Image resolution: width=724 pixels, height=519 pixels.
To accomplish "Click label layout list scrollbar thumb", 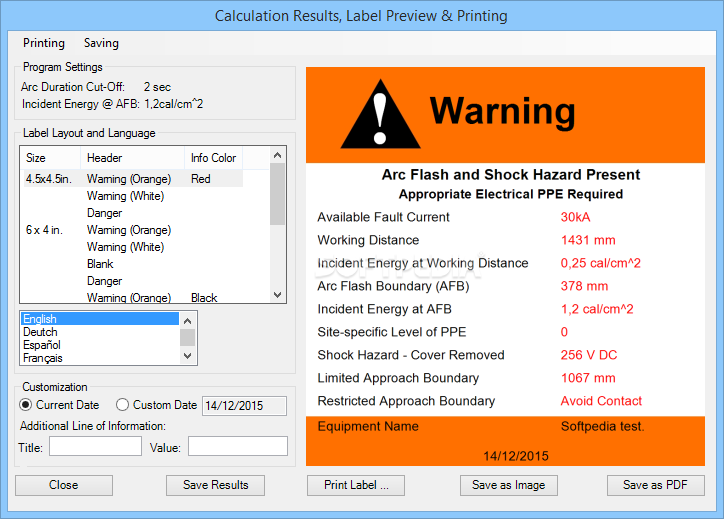I will pos(278,194).
